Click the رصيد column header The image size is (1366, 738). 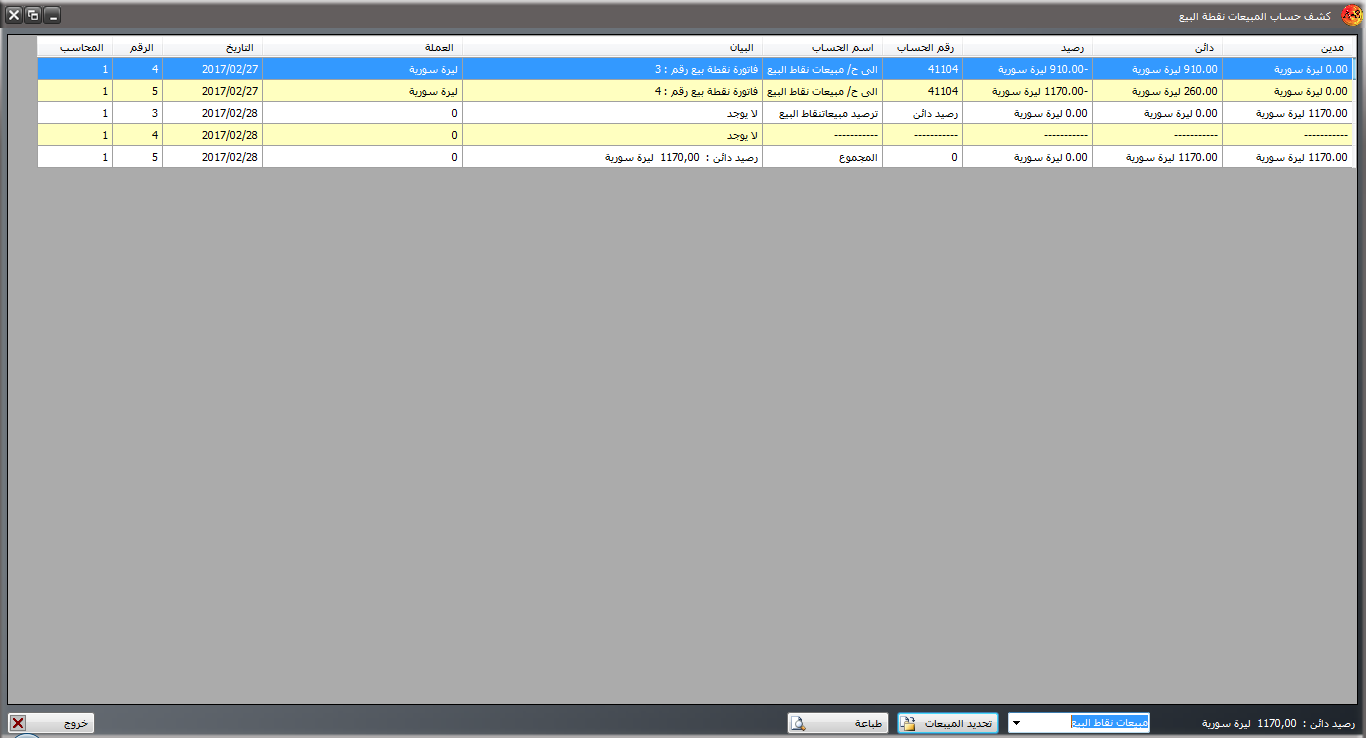(x=1027, y=47)
